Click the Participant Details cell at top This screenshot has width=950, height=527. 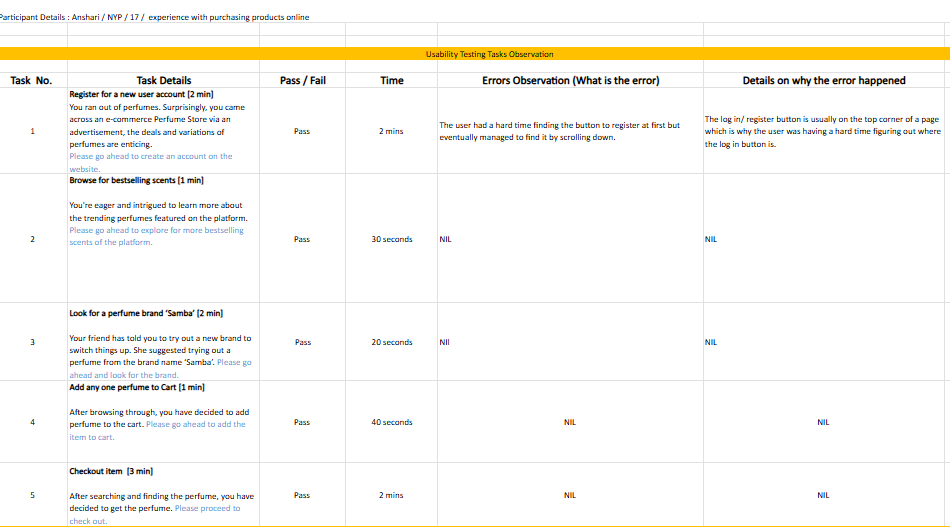pos(155,17)
